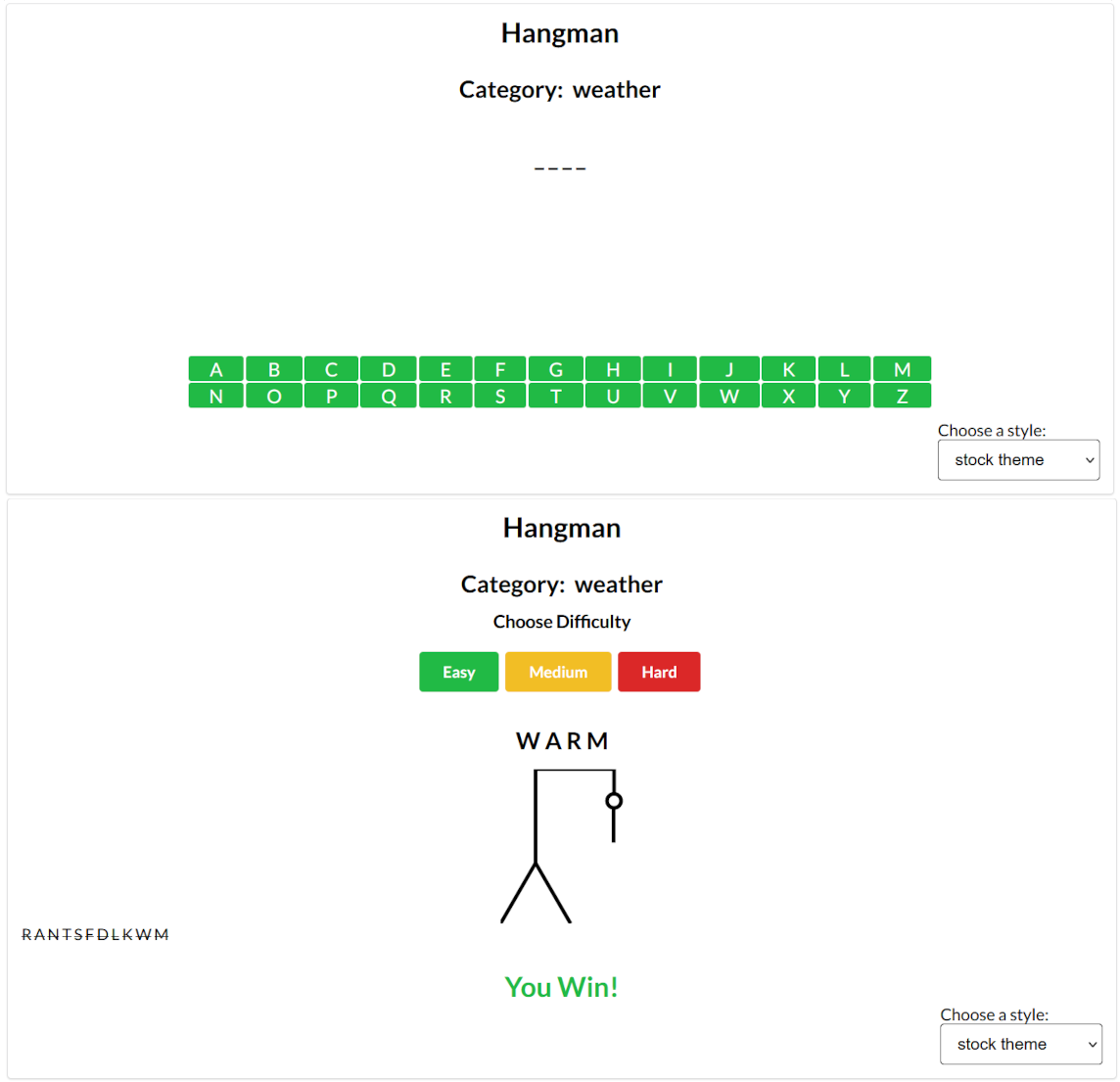Set difficulty to Hard

659,672
